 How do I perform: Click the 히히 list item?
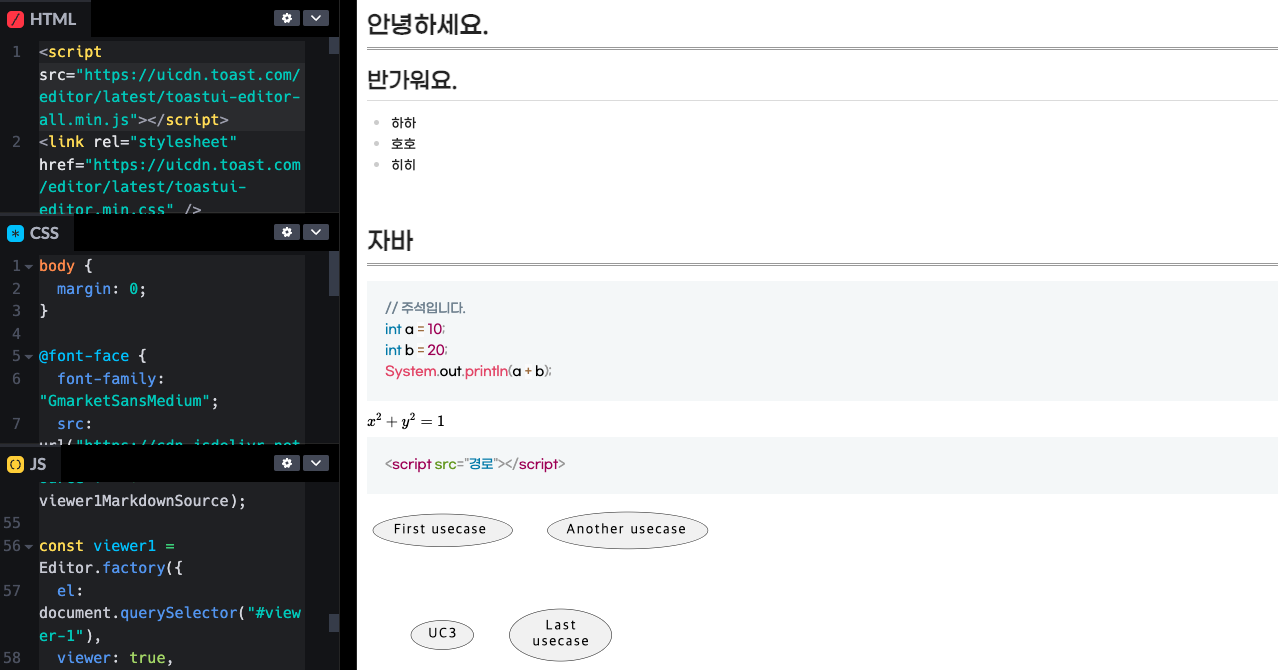pos(403,165)
